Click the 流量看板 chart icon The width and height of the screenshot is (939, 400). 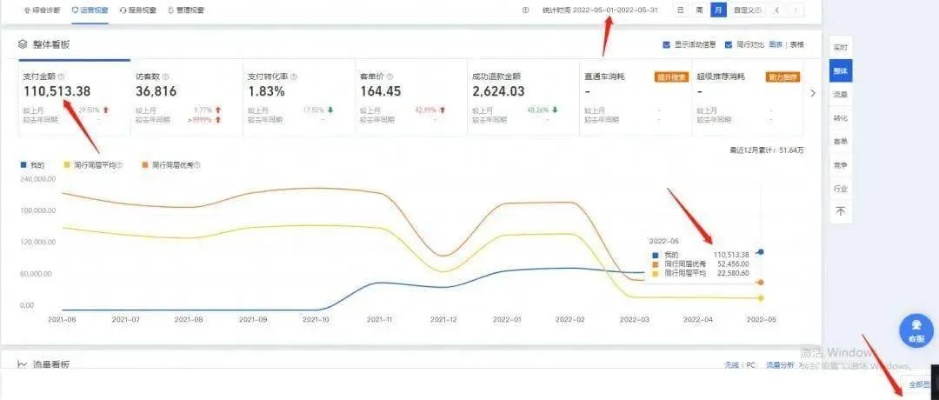(22, 364)
